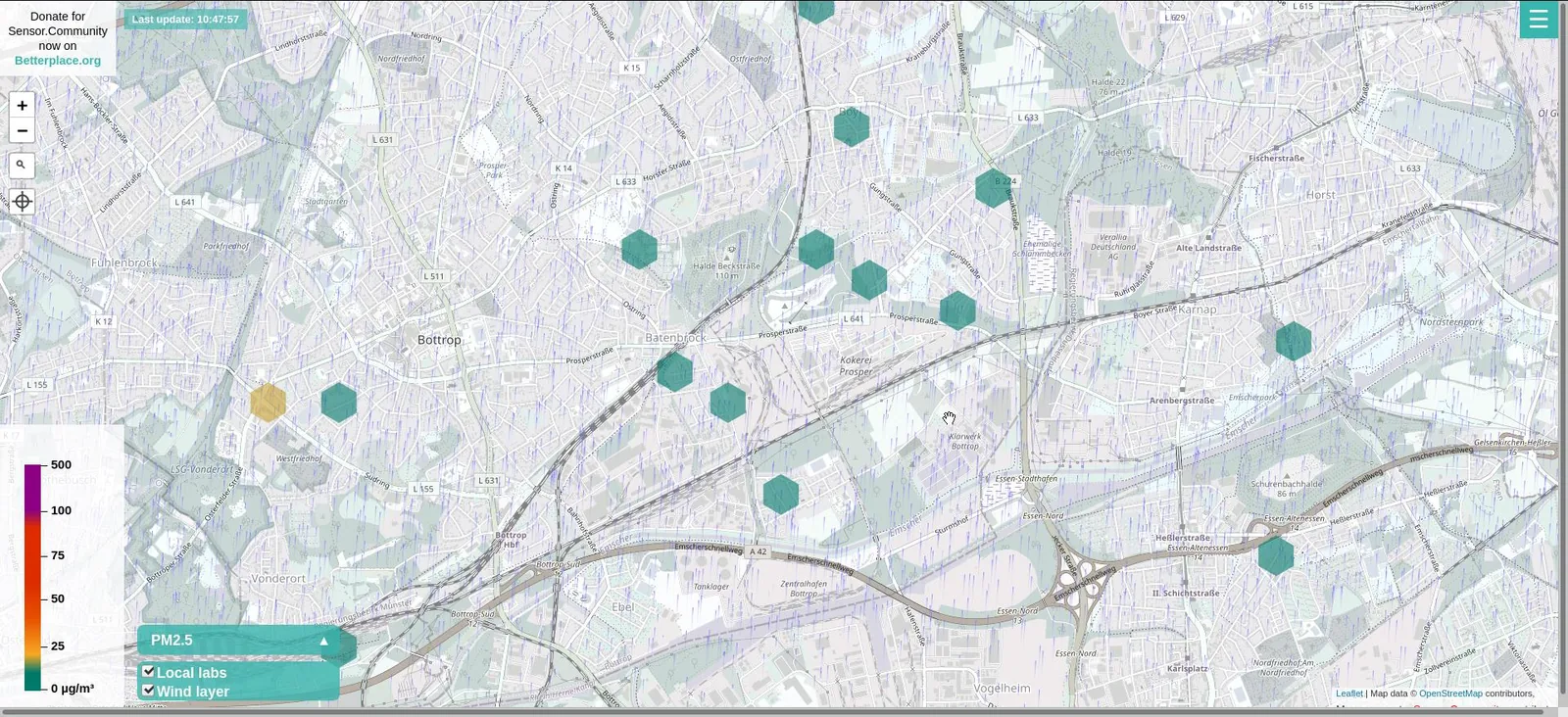Select the yellow hexagon sensor marker
This screenshot has width=1568, height=717.
click(268, 403)
